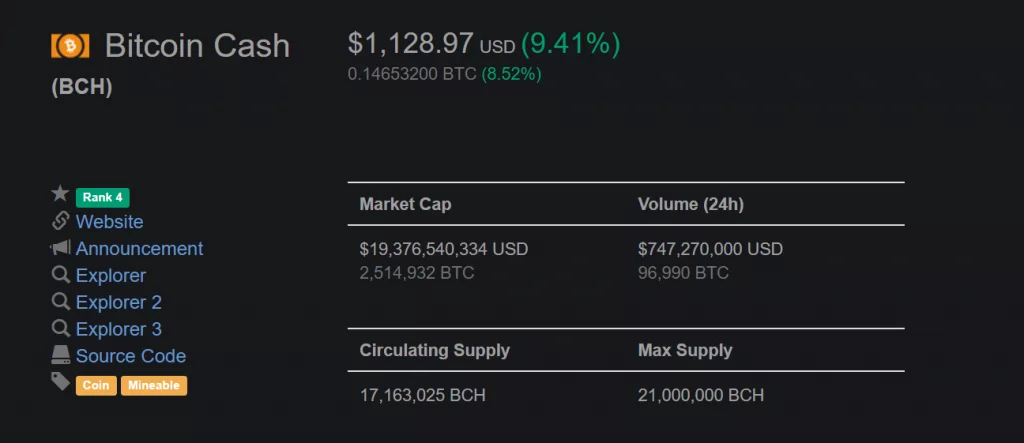Click the star watchlist icon

coord(60,193)
